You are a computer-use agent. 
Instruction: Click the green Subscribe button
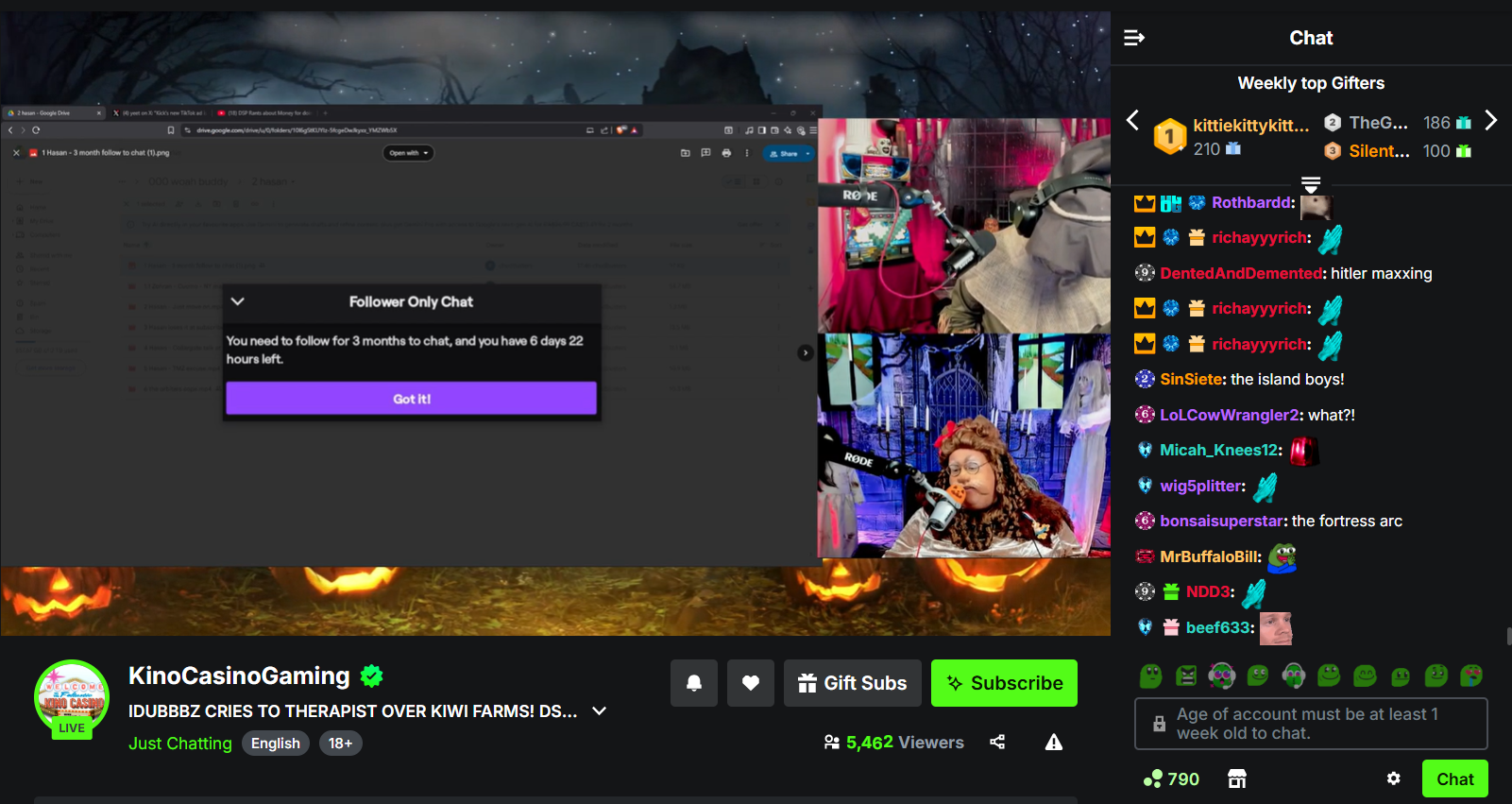point(1004,683)
